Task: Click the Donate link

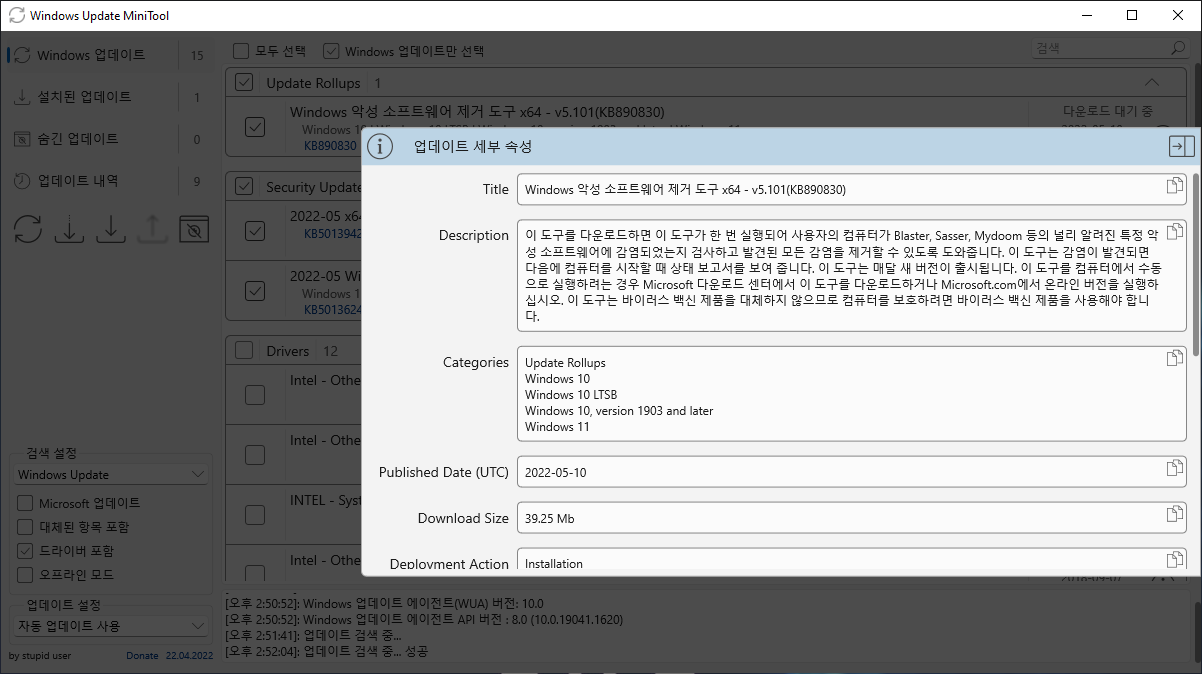Action: (x=142, y=656)
